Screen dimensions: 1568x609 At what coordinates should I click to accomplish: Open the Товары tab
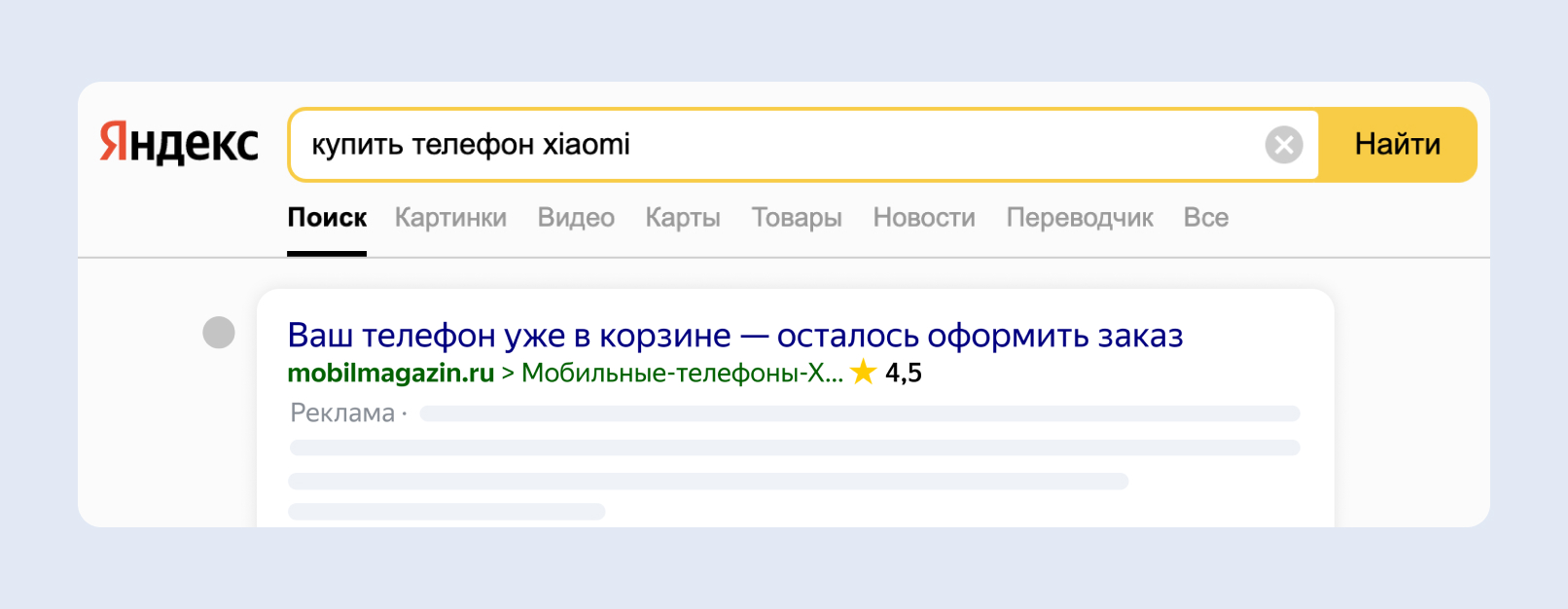point(797,218)
